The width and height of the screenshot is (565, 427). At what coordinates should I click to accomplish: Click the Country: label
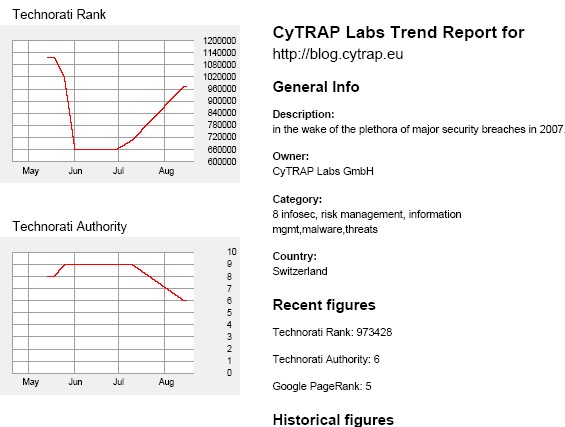point(294,256)
